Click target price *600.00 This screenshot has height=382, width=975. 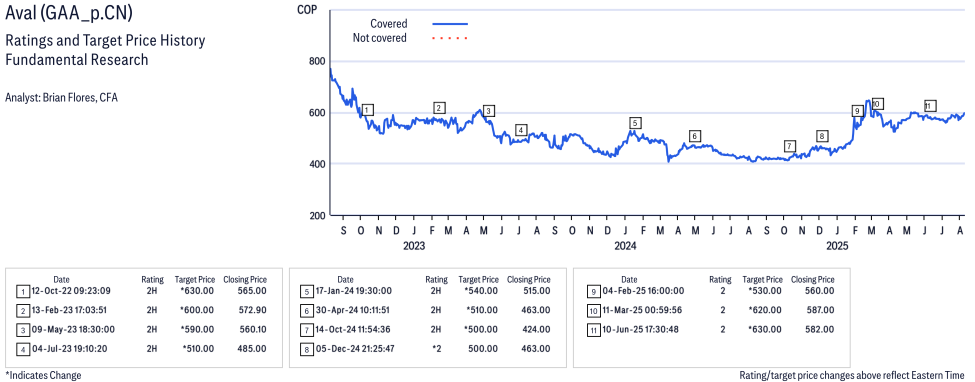197,310
